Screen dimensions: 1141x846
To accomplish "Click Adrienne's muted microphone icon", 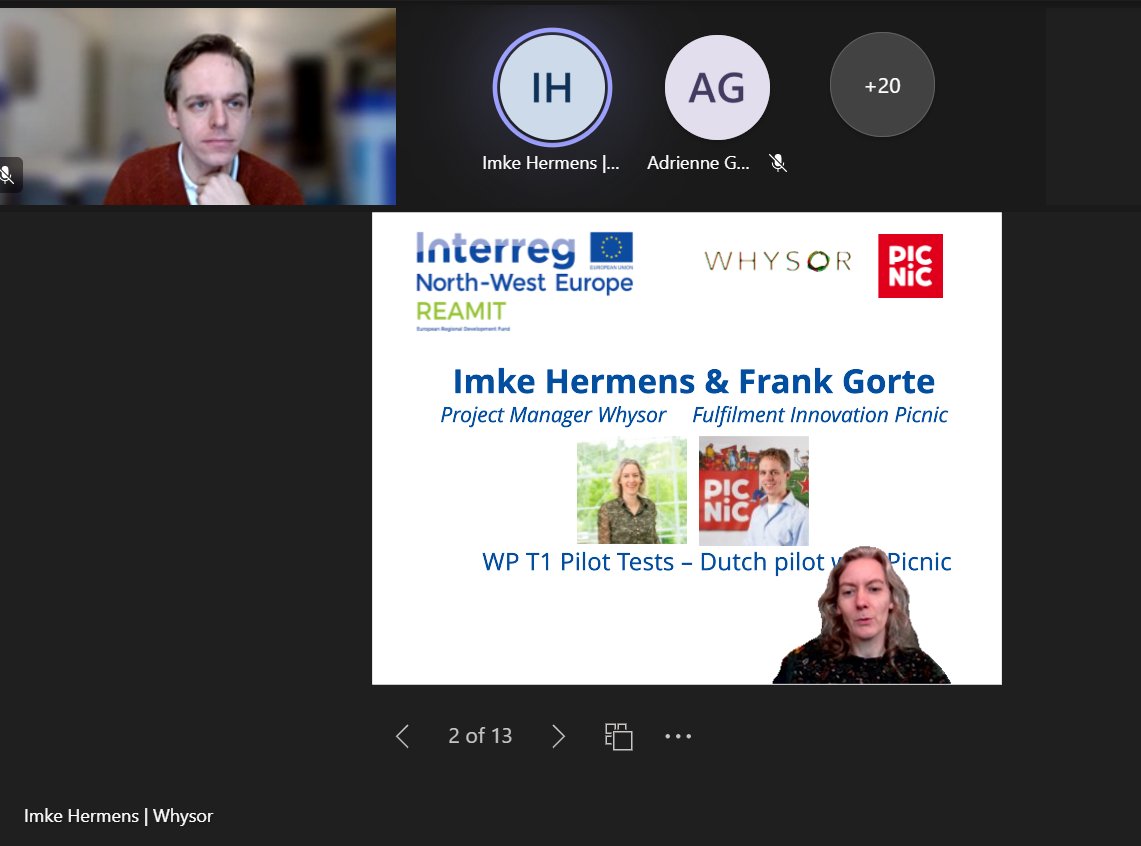I will (x=778, y=163).
